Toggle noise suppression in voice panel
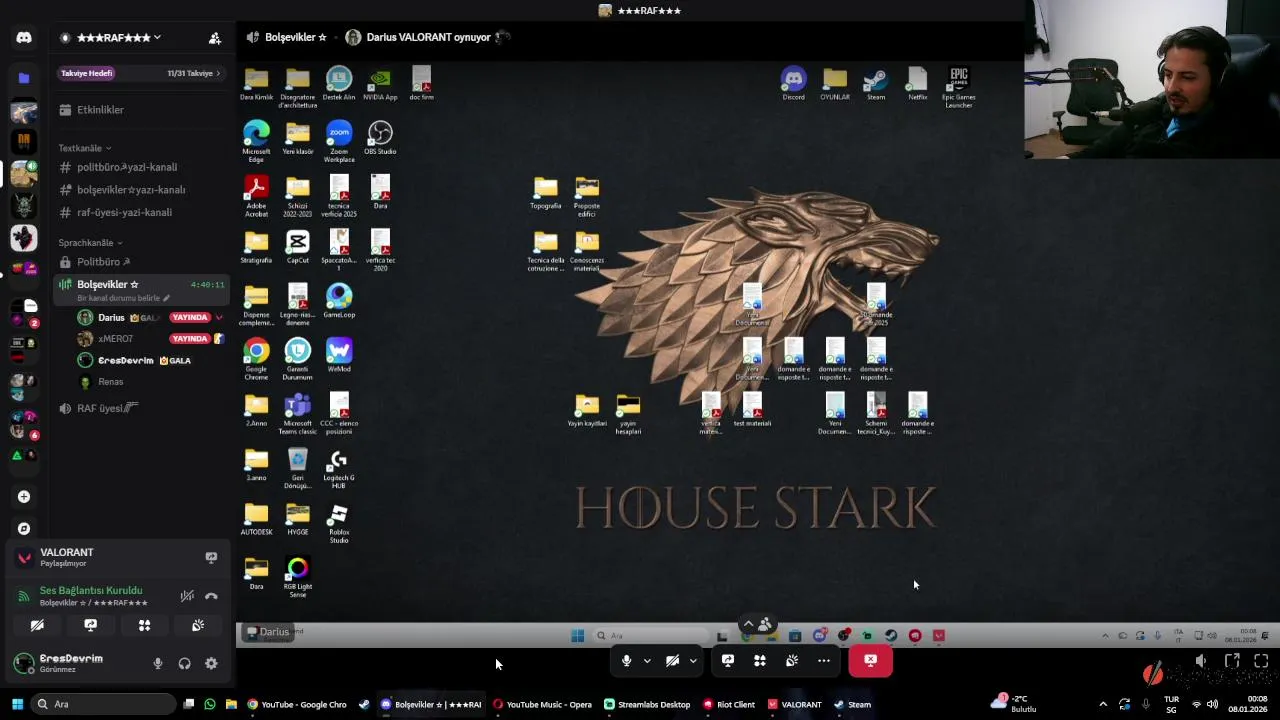1280x720 pixels. coord(187,596)
